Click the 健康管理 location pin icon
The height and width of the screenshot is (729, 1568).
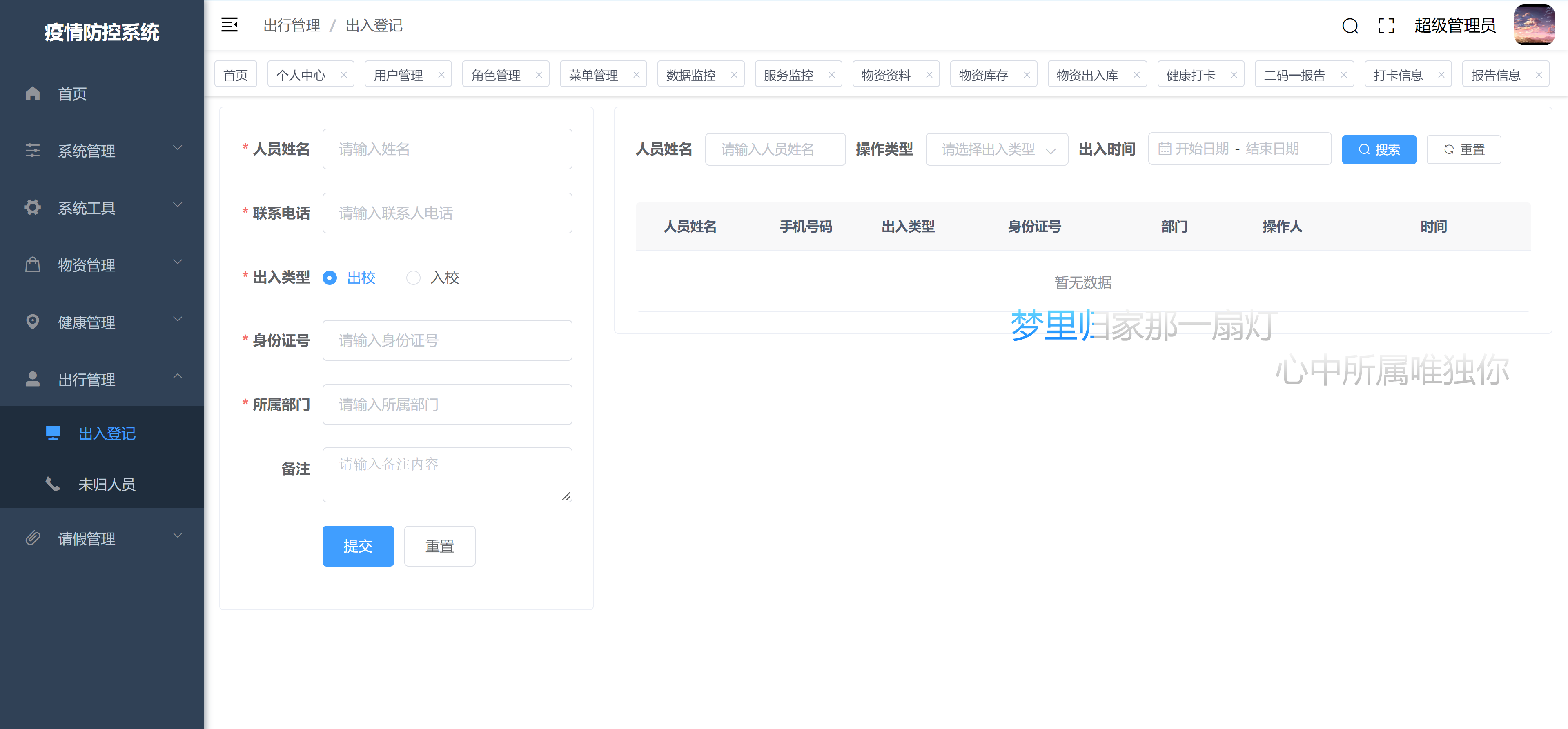point(33,321)
